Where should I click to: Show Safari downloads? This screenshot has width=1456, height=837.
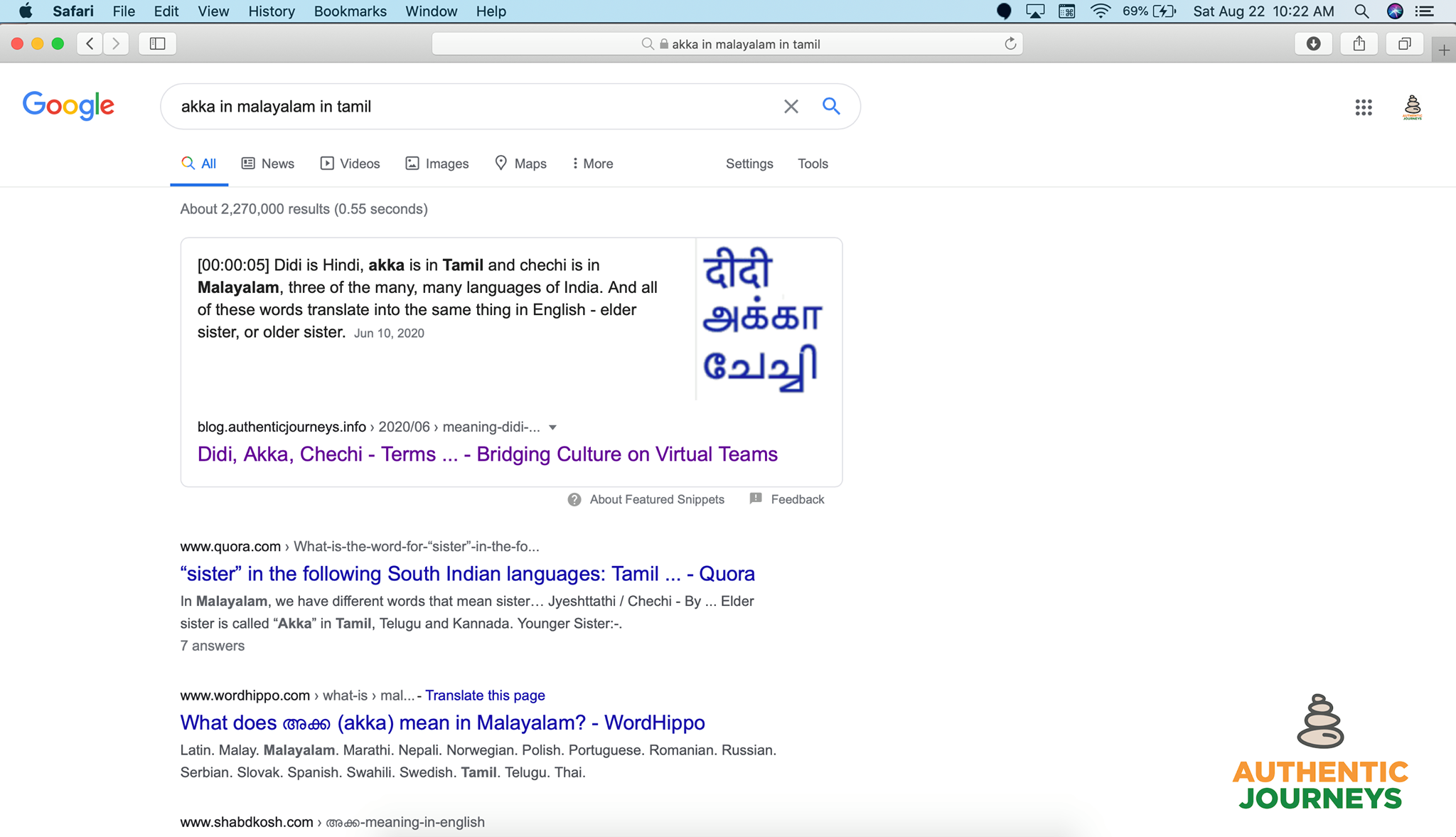click(x=1313, y=44)
